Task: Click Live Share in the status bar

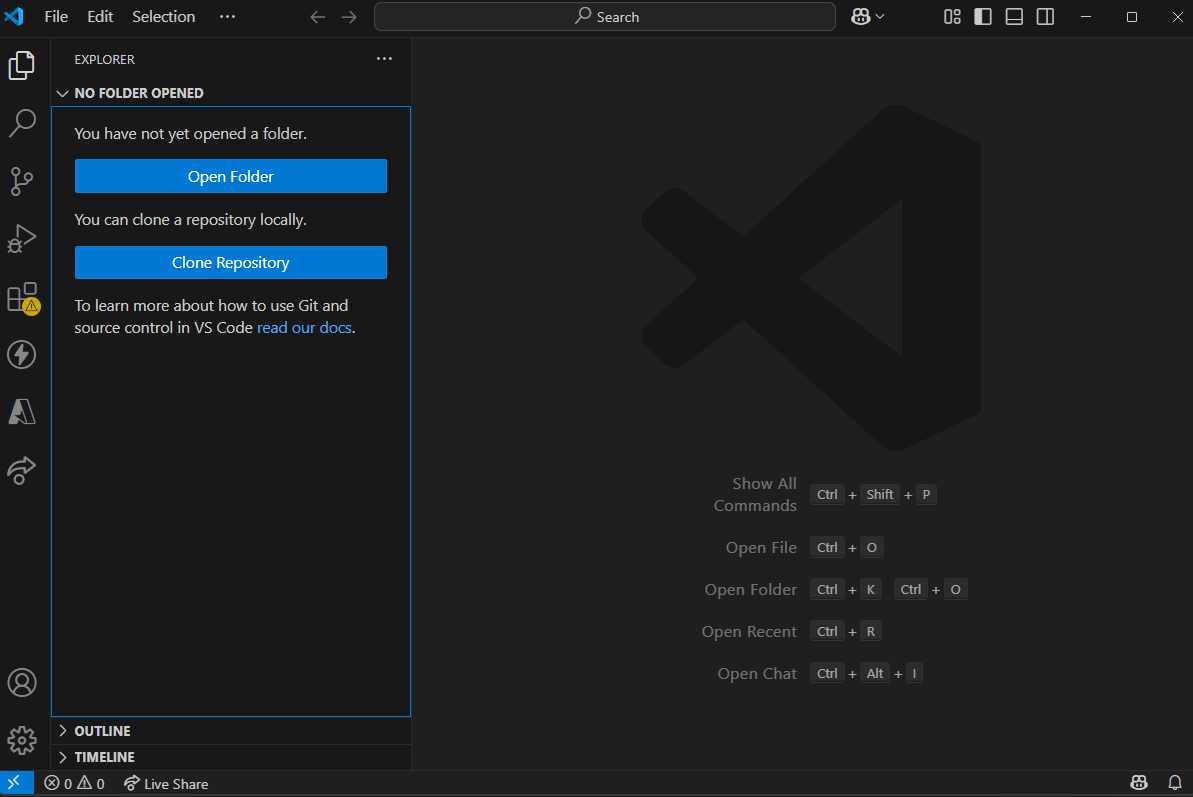Action: pos(166,783)
